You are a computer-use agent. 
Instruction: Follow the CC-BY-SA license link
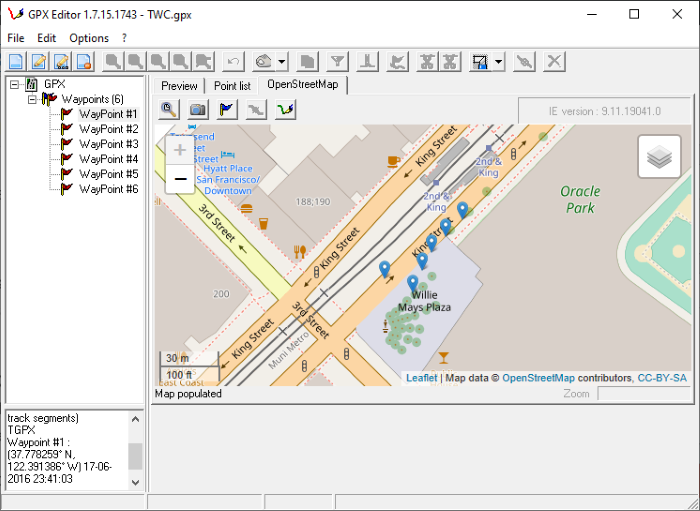click(662, 378)
